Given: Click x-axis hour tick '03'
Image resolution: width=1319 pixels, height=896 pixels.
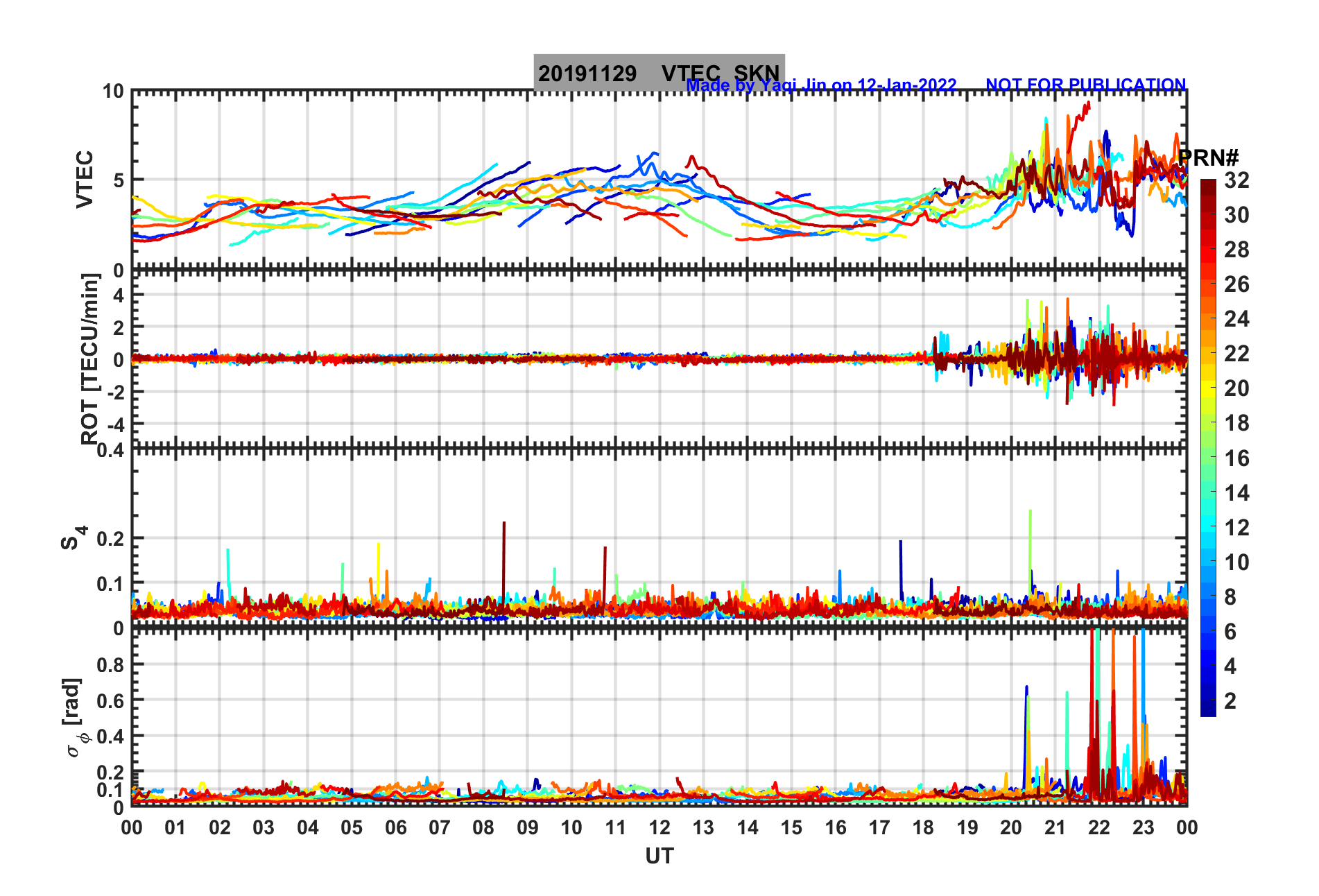Looking at the screenshot, I should [264, 827].
